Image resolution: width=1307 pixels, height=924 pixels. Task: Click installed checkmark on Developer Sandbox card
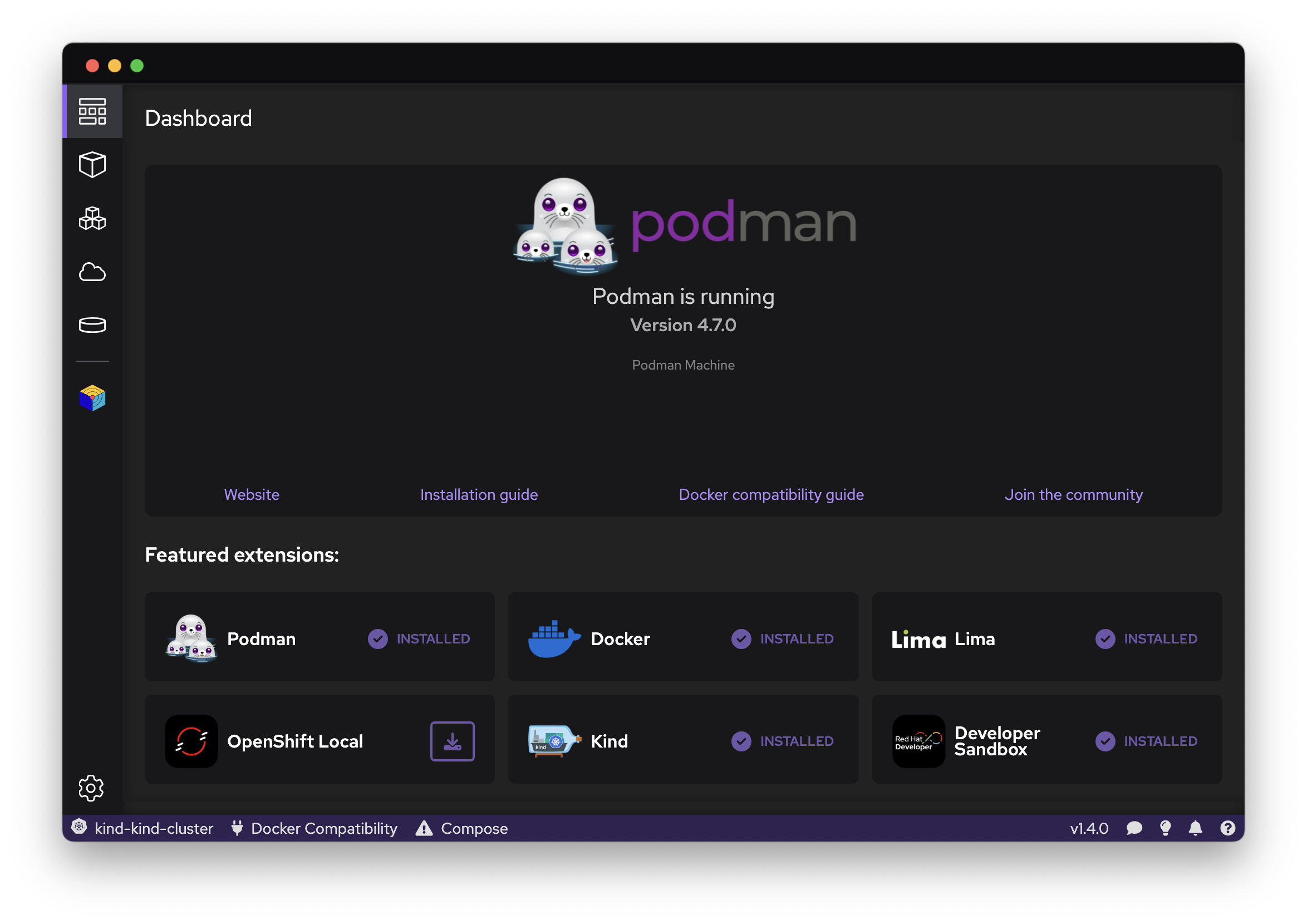tap(1105, 741)
